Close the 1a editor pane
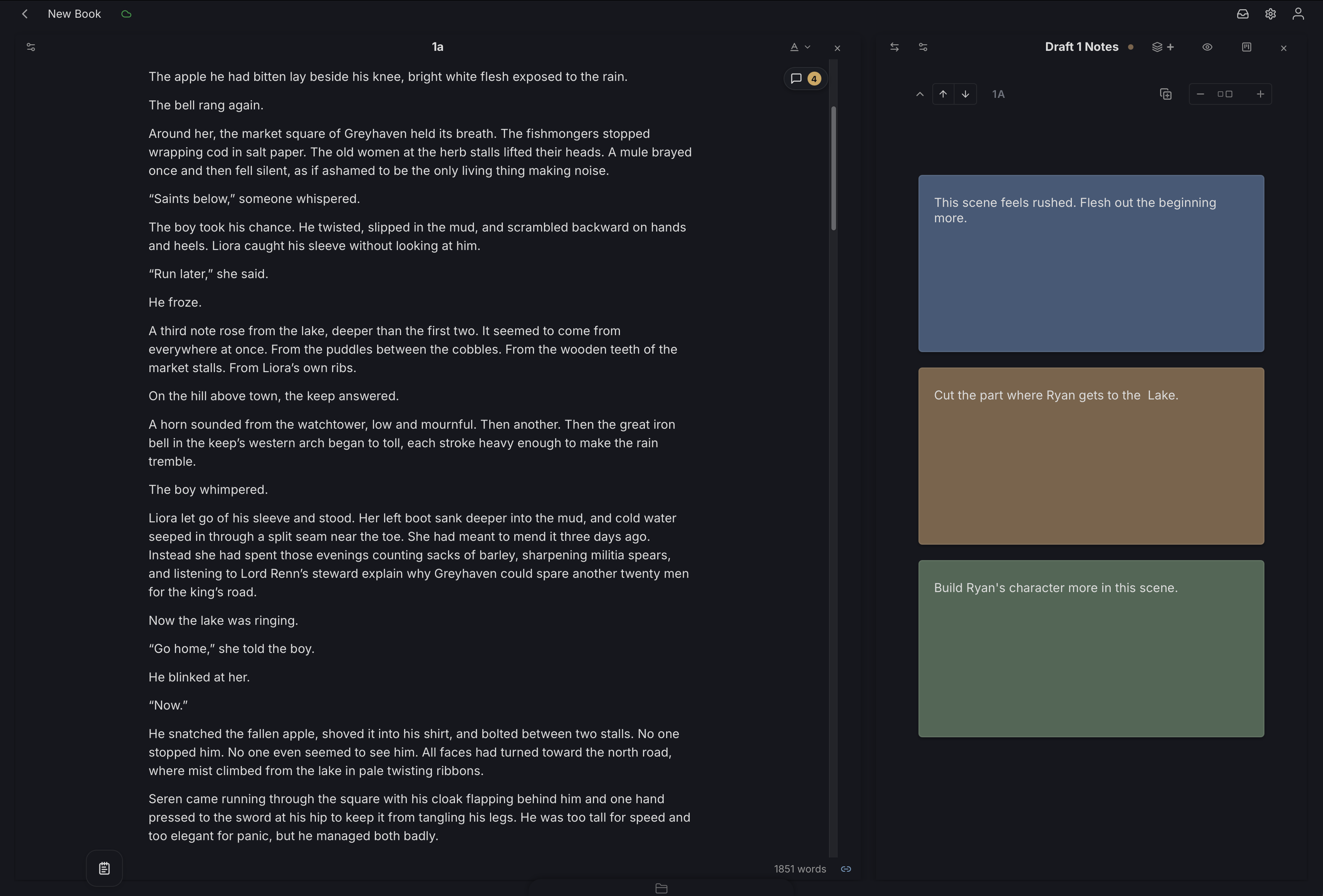The height and width of the screenshot is (896, 1323). tap(837, 49)
